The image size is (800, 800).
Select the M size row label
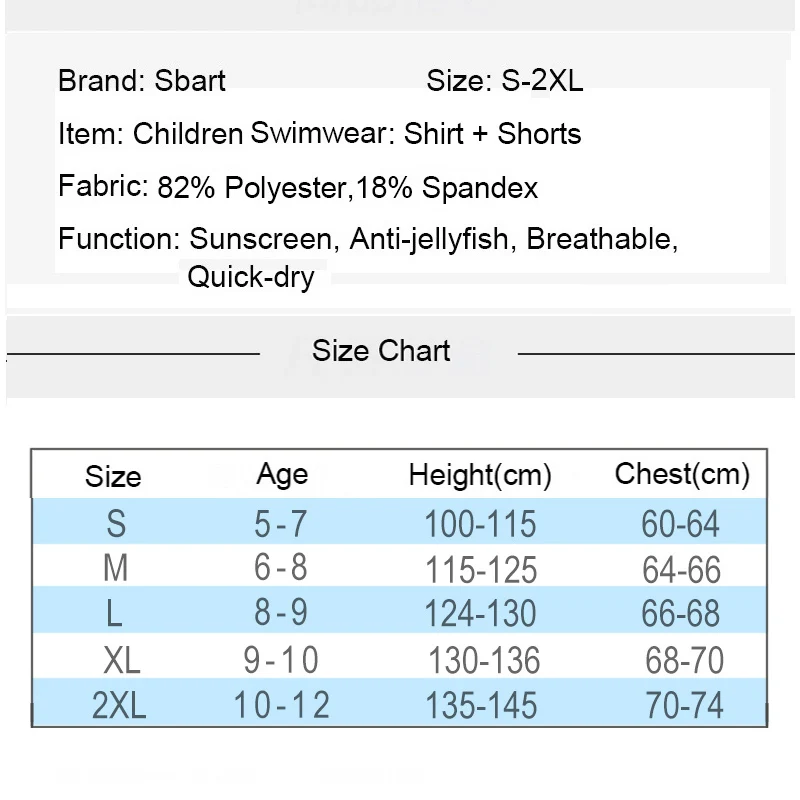(x=115, y=568)
